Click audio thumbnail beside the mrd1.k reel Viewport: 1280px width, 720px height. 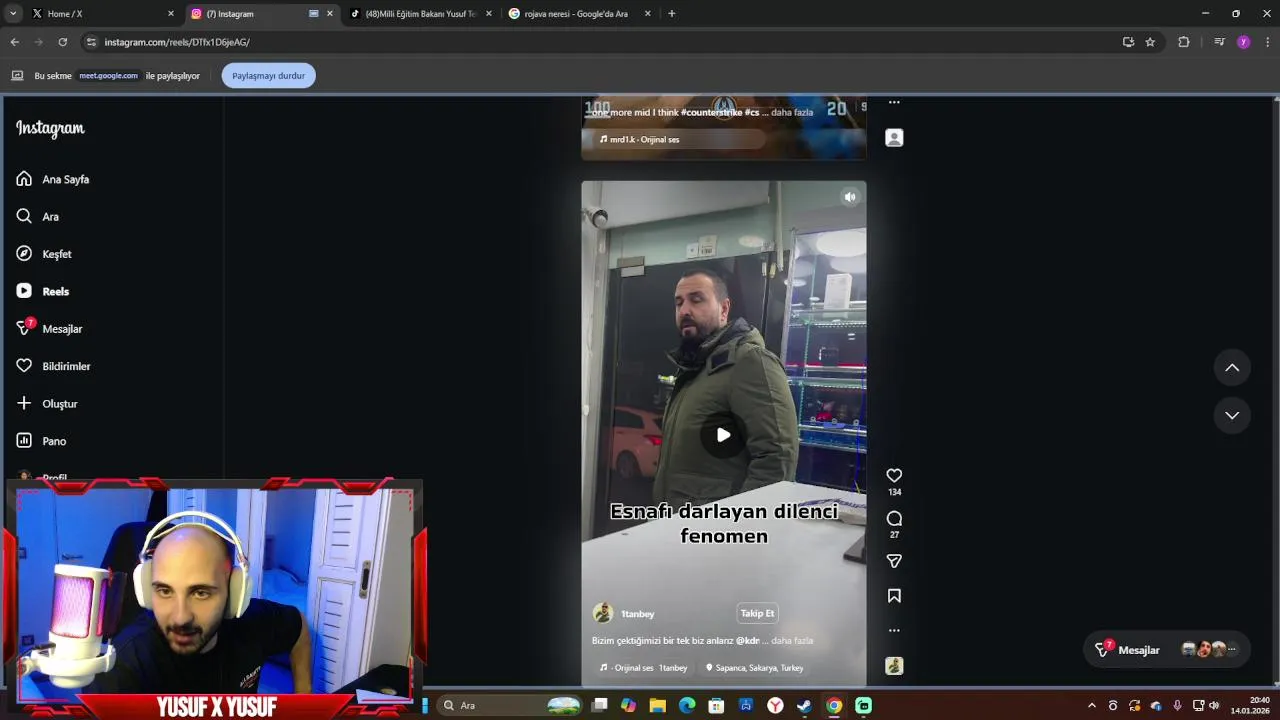click(x=894, y=138)
